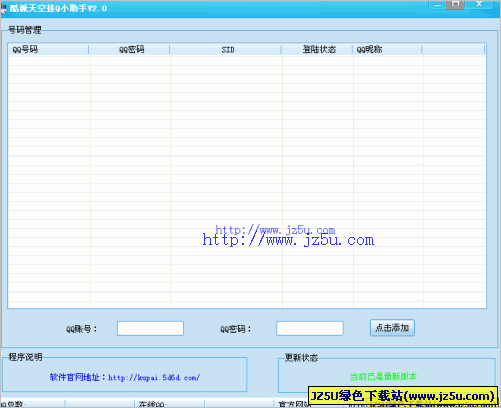The width and height of the screenshot is (501, 408).
Task: Sort by the QQ密码 column header
Action: [129, 50]
